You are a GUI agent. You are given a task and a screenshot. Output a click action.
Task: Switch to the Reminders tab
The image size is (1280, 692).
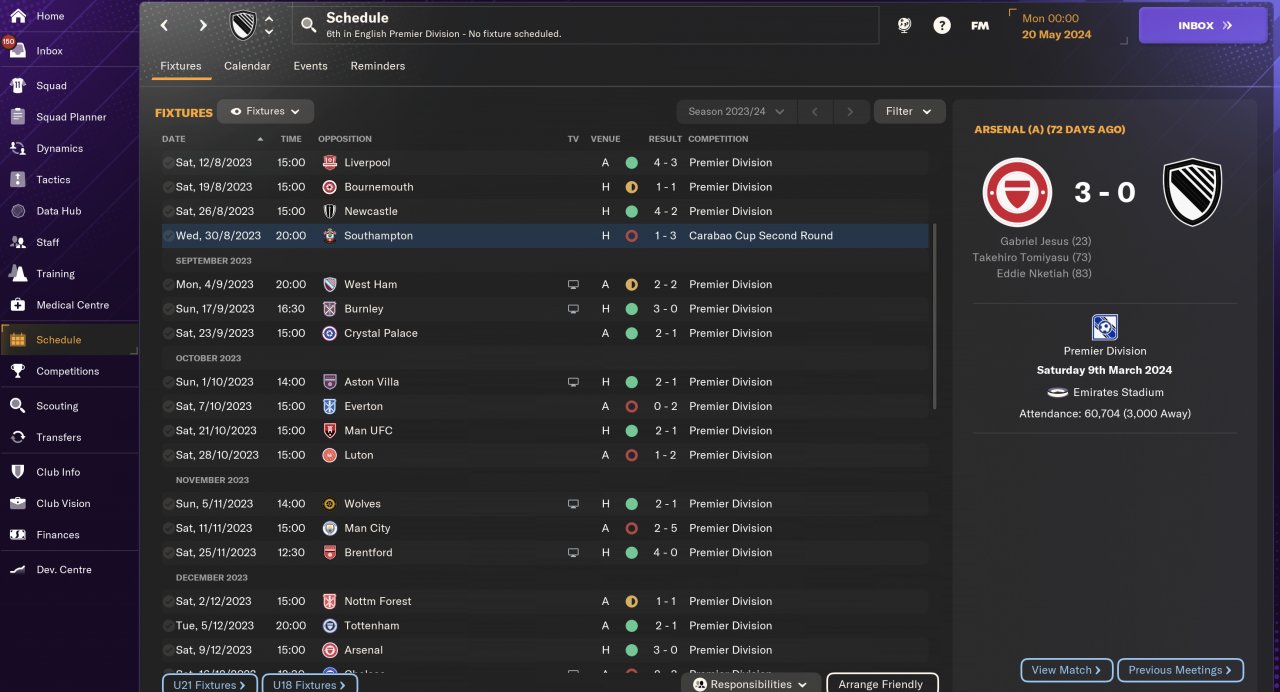click(x=378, y=66)
